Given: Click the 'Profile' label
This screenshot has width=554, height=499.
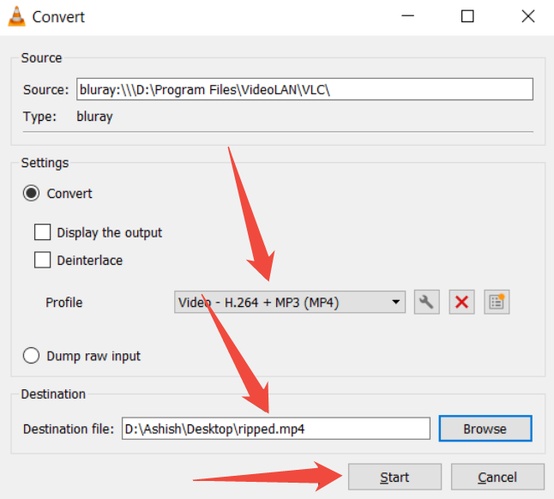Looking at the screenshot, I should (x=64, y=303).
